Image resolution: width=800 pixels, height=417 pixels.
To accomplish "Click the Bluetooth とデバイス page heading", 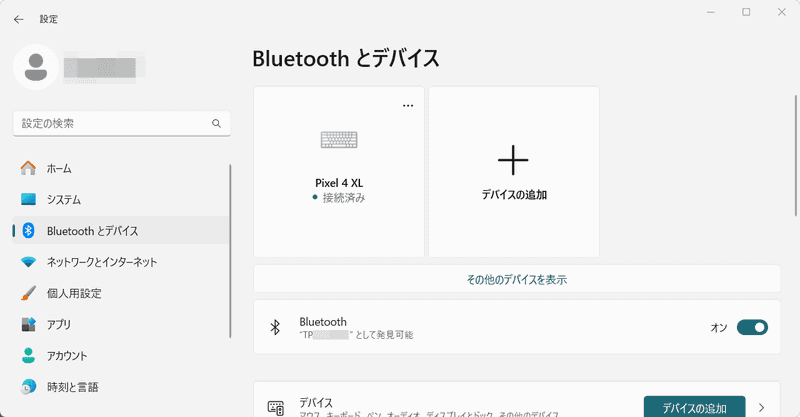I will tap(345, 58).
